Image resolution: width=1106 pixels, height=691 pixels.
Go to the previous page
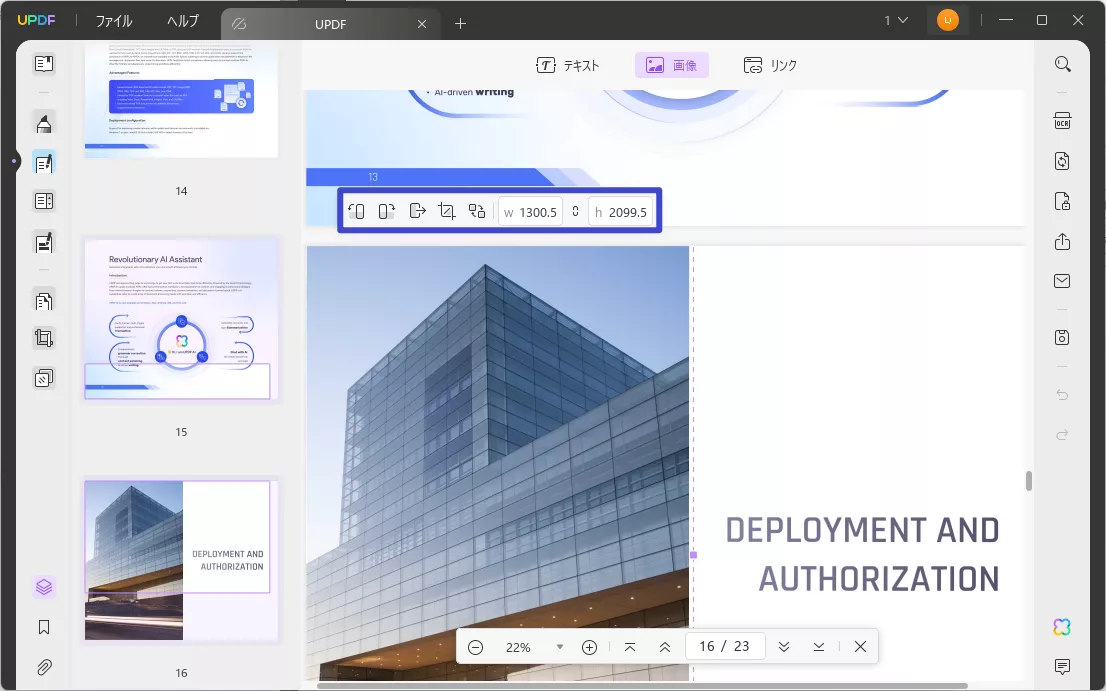(664, 647)
